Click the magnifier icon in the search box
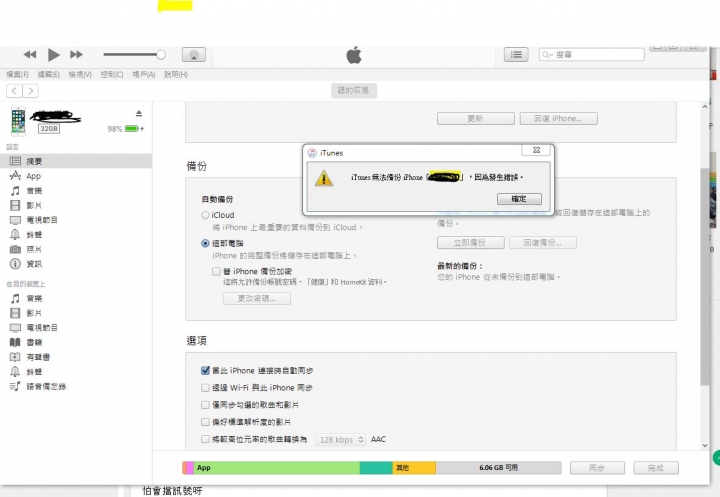The height and width of the screenshot is (497, 720). [546, 55]
